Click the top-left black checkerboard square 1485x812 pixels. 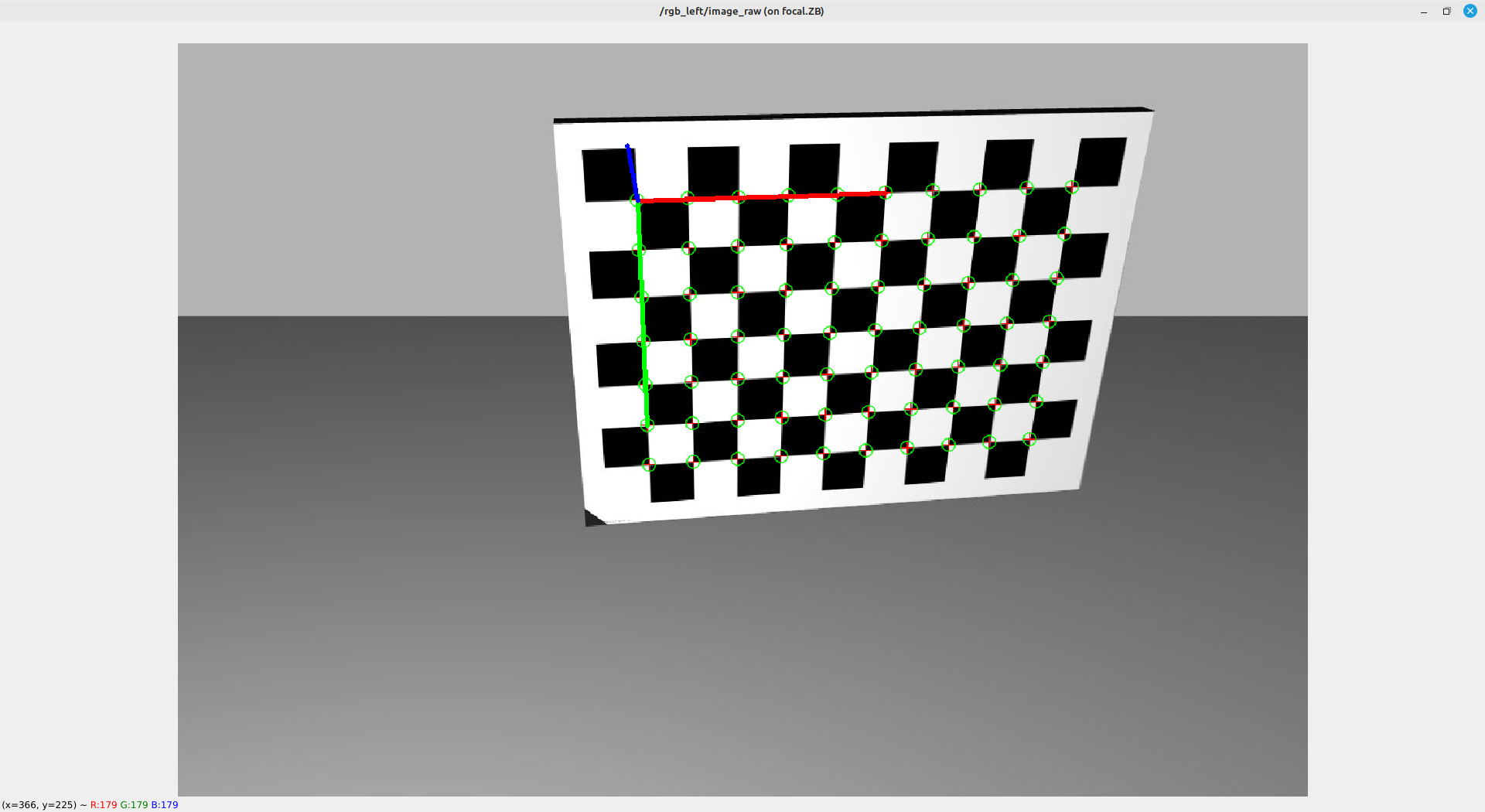[607, 175]
